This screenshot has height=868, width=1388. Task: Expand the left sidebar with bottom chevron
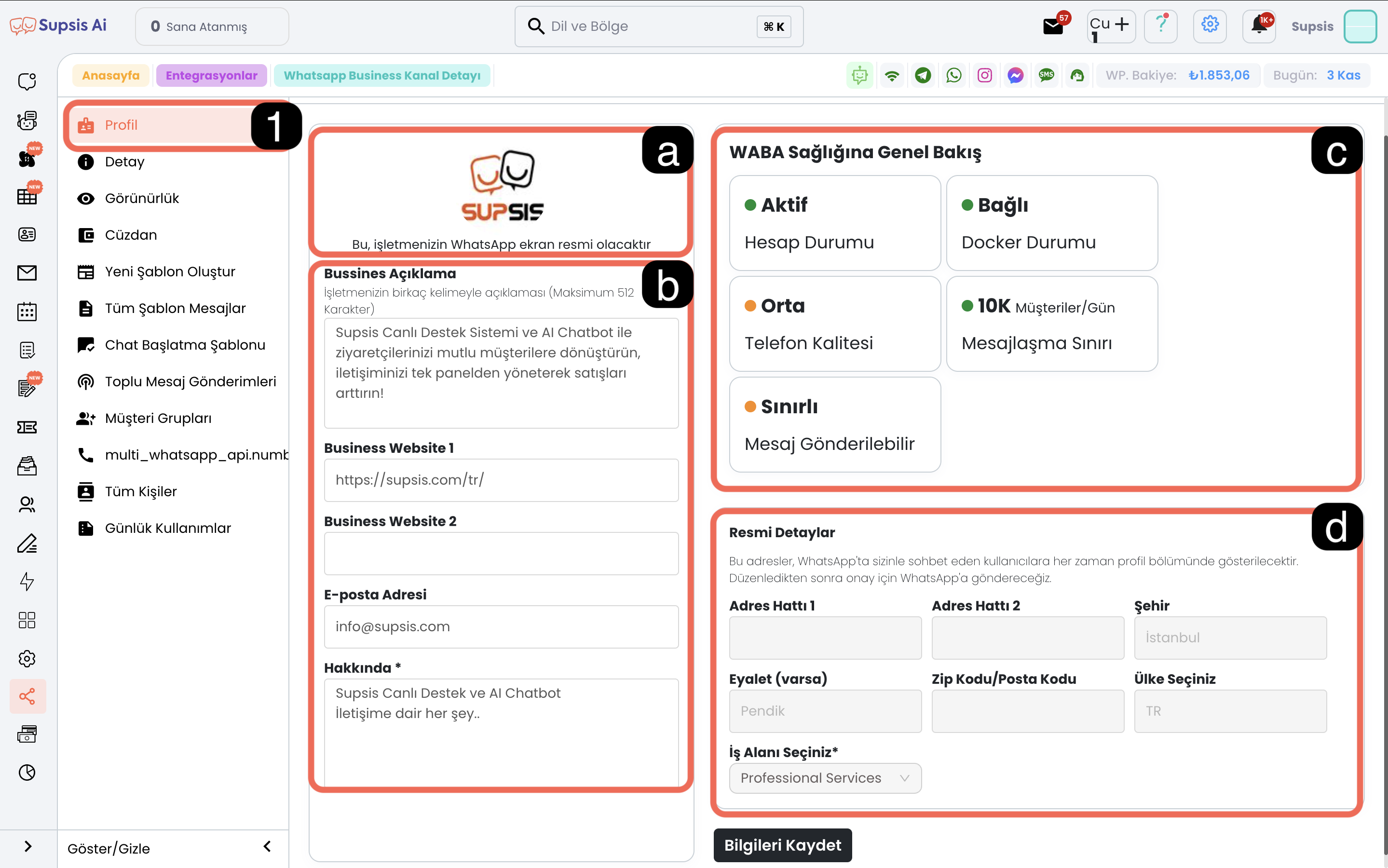tap(27, 846)
